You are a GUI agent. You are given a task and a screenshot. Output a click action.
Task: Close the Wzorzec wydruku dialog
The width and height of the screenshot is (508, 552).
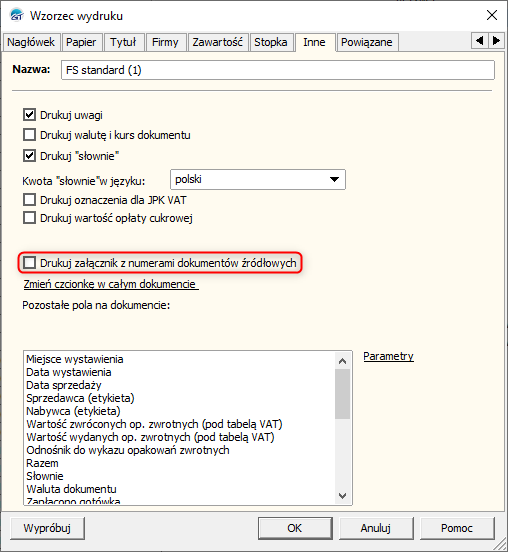[x=491, y=15]
